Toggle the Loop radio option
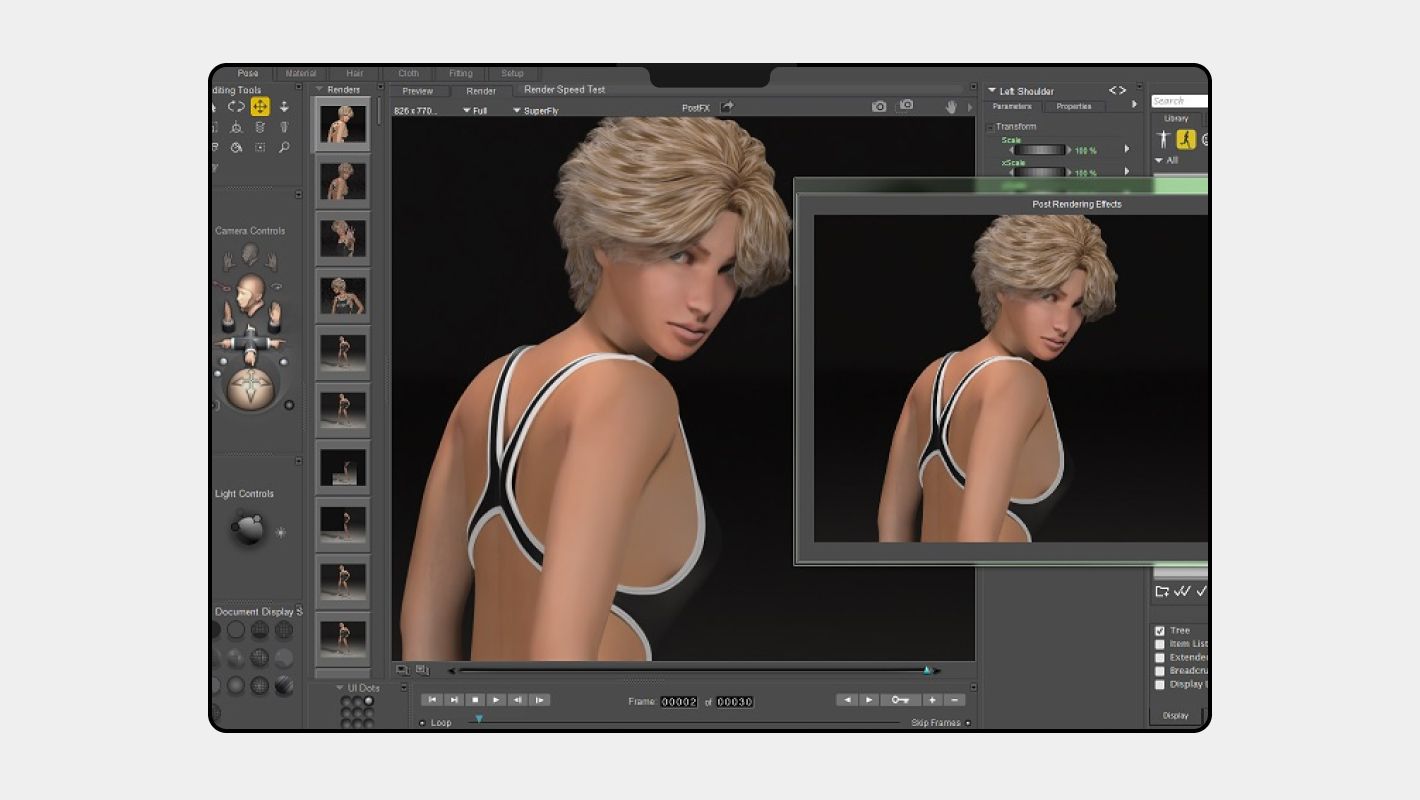This screenshot has width=1420, height=800. pos(422,723)
